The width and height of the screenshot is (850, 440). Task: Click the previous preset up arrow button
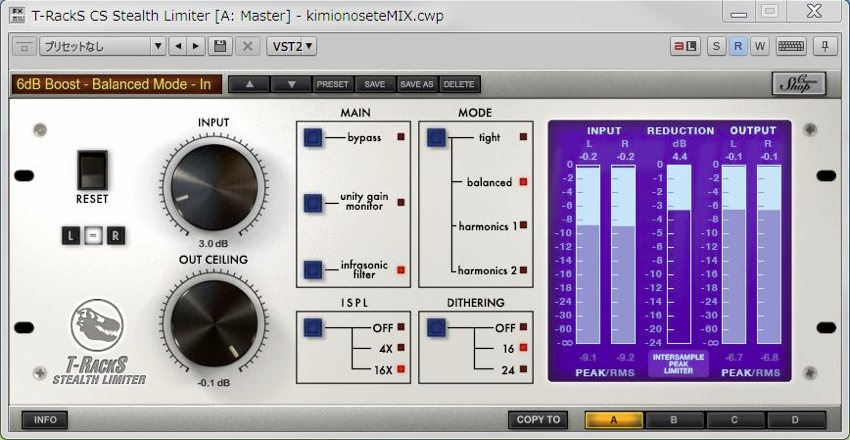249,84
